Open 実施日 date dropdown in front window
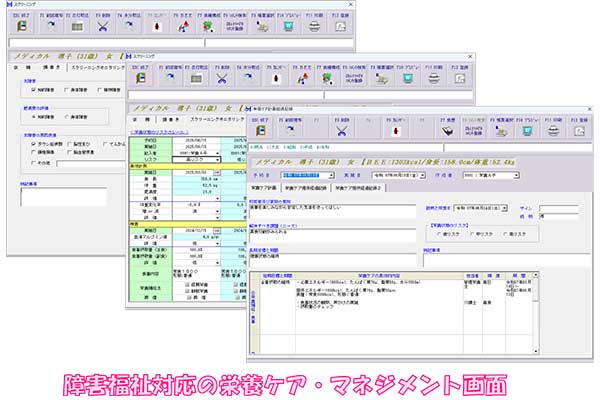 point(422,175)
